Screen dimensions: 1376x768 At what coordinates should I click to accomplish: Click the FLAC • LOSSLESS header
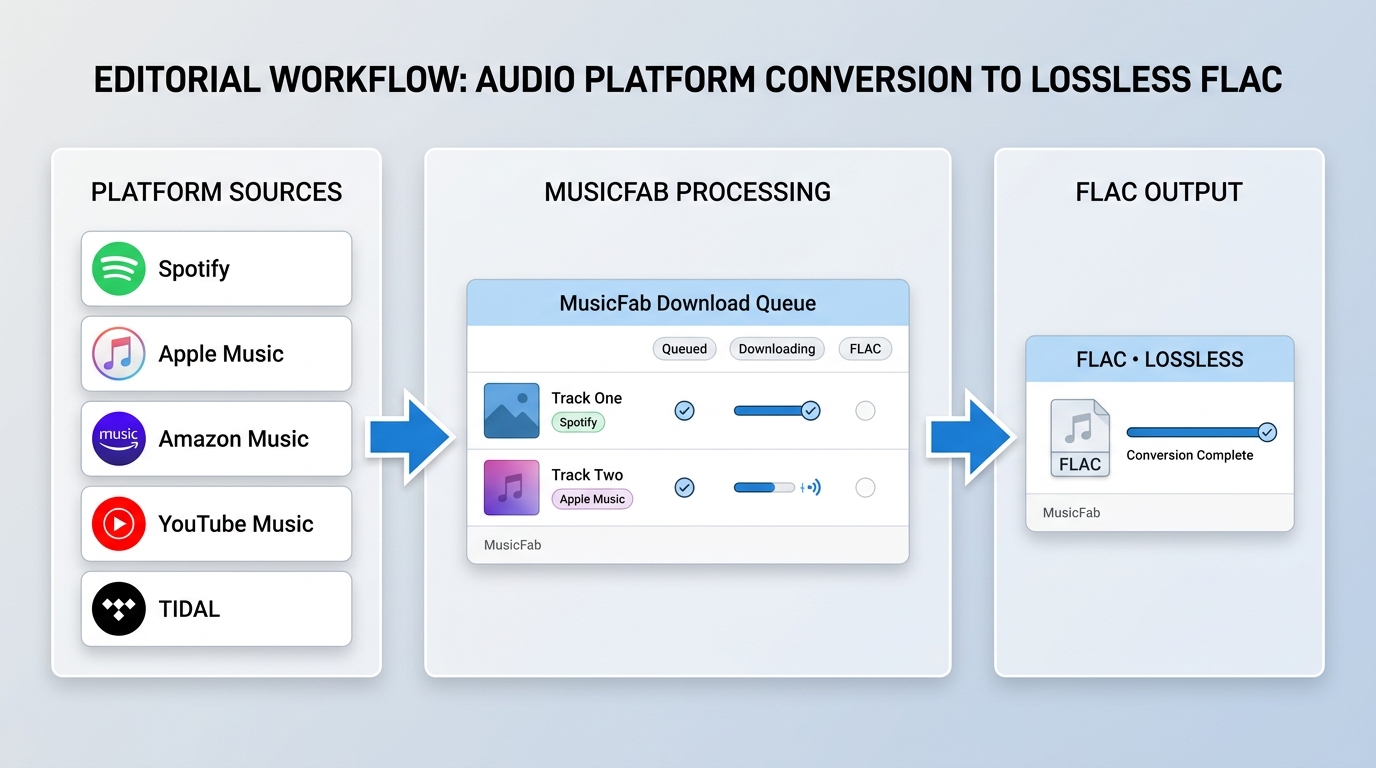[1160, 359]
